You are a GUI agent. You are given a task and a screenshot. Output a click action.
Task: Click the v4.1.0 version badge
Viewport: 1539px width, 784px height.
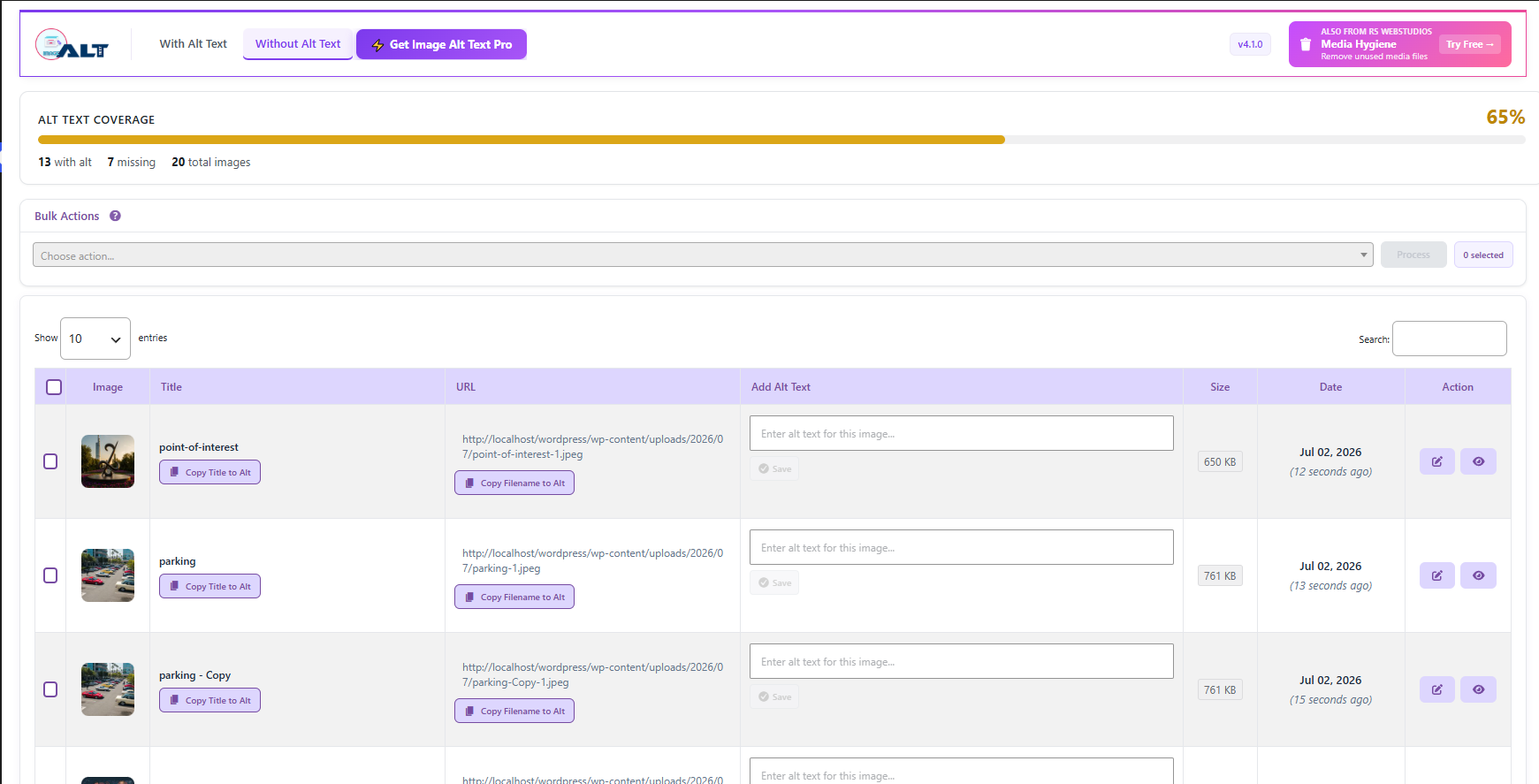pyautogui.click(x=1250, y=44)
